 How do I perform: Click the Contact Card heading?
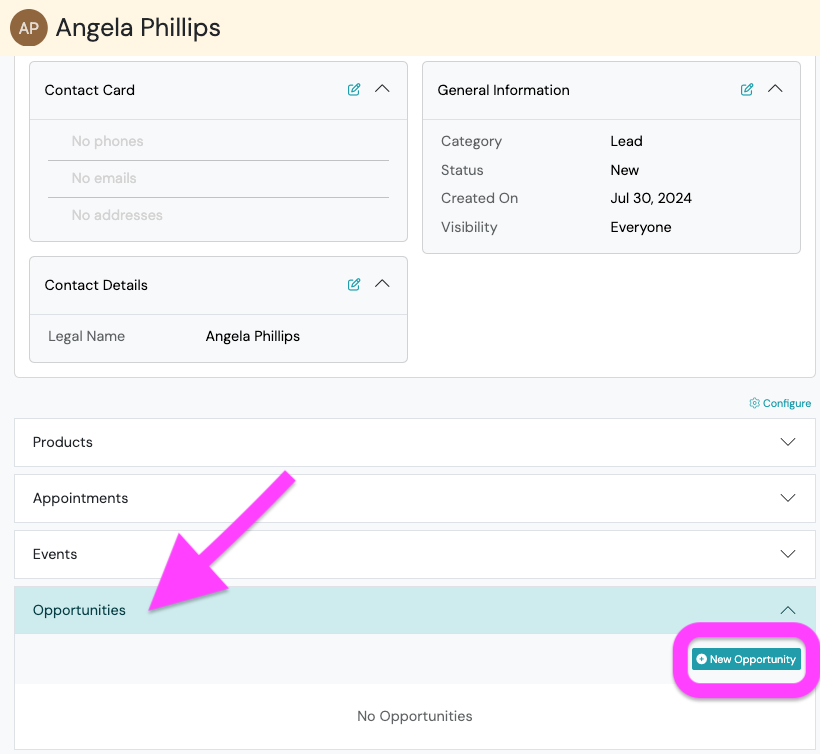point(89,90)
